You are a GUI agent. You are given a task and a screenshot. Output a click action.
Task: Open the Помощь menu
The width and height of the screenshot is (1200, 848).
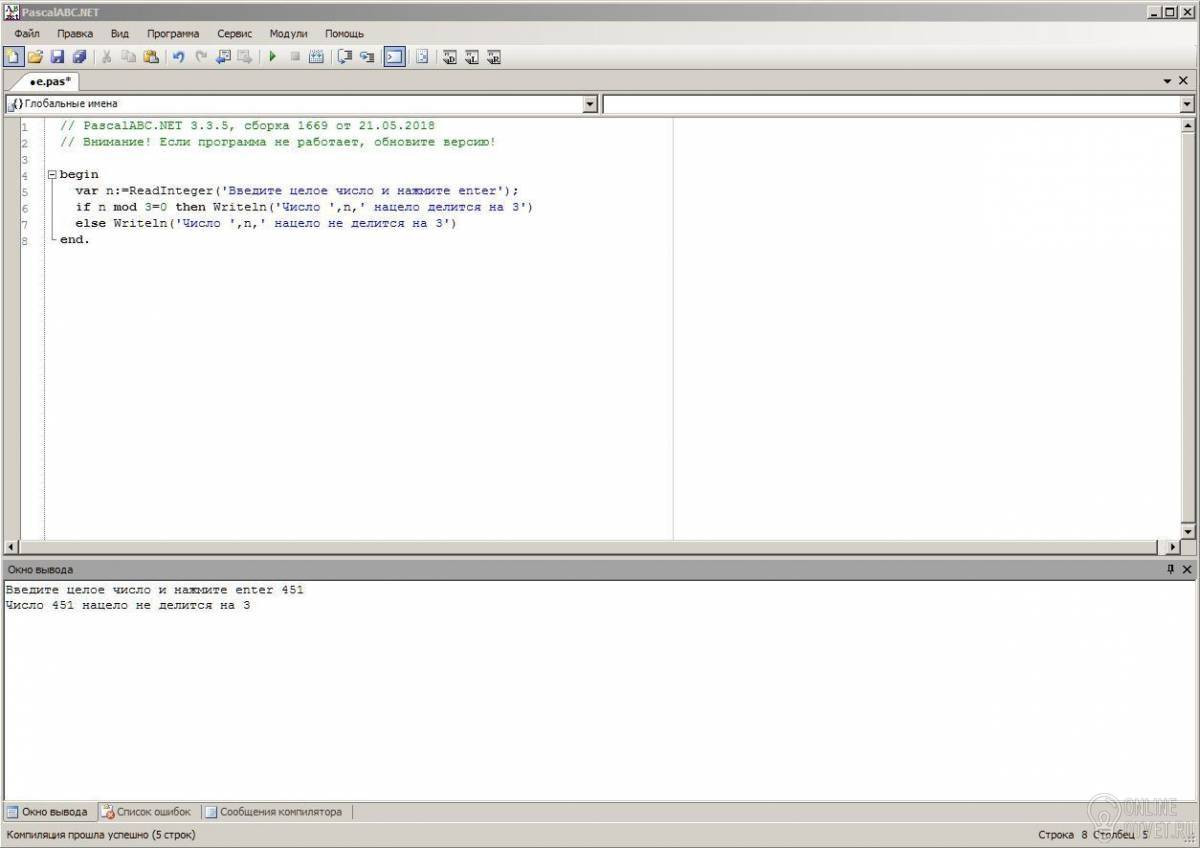[344, 33]
